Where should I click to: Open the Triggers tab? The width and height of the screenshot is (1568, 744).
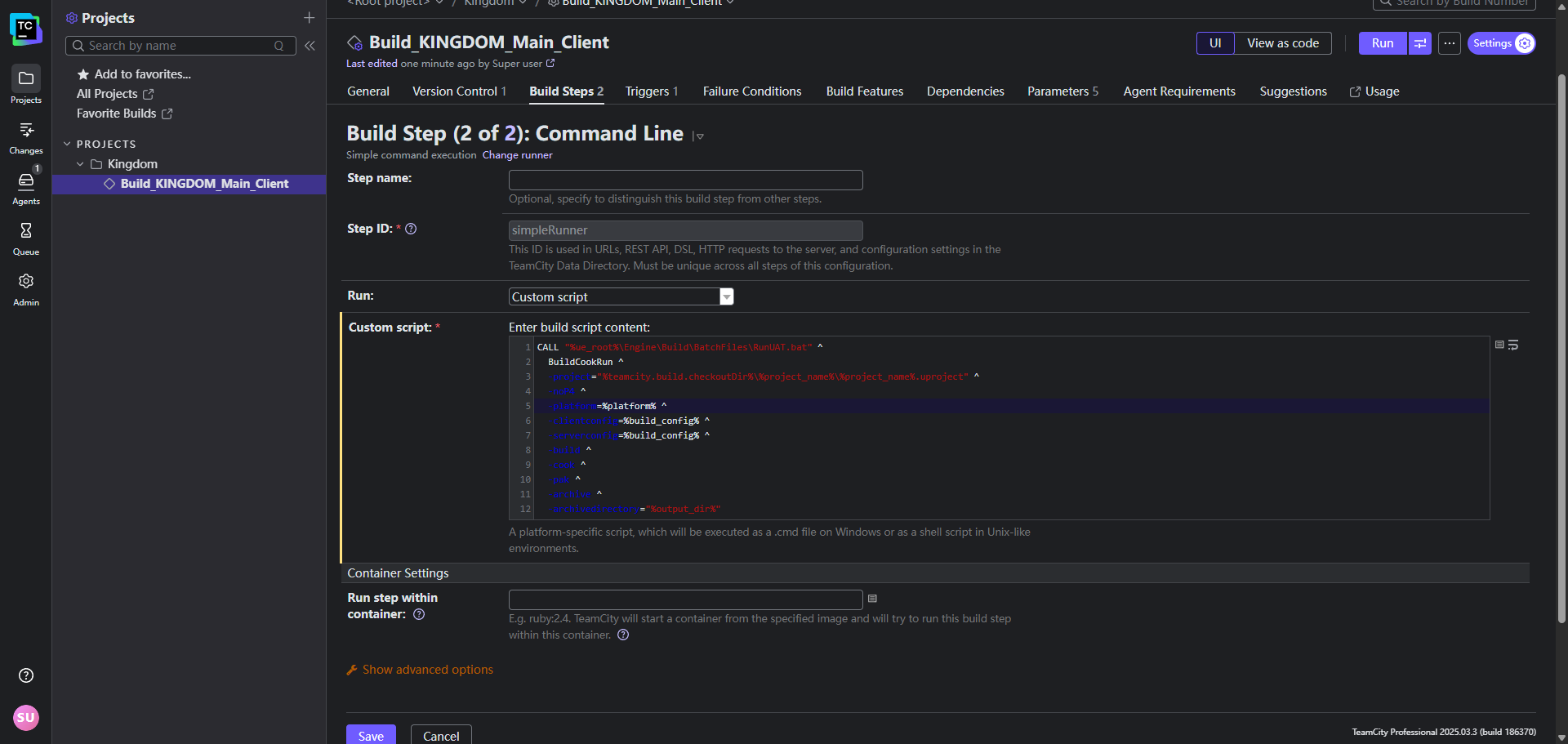[x=652, y=91]
